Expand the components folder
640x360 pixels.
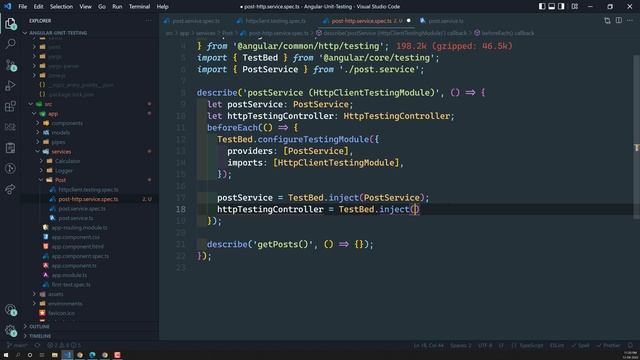tap(67, 123)
